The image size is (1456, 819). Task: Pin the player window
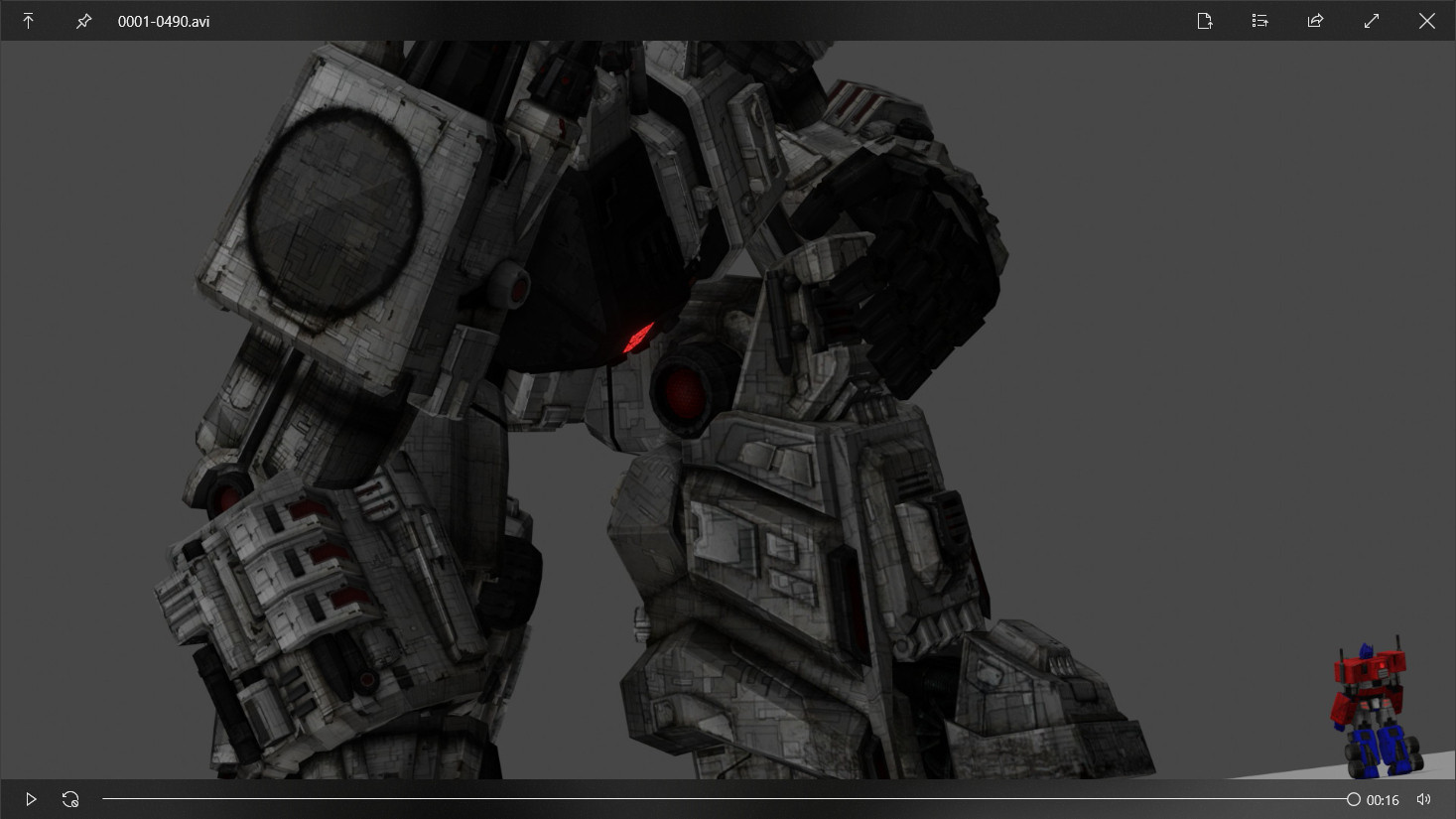[x=83, y=21]
